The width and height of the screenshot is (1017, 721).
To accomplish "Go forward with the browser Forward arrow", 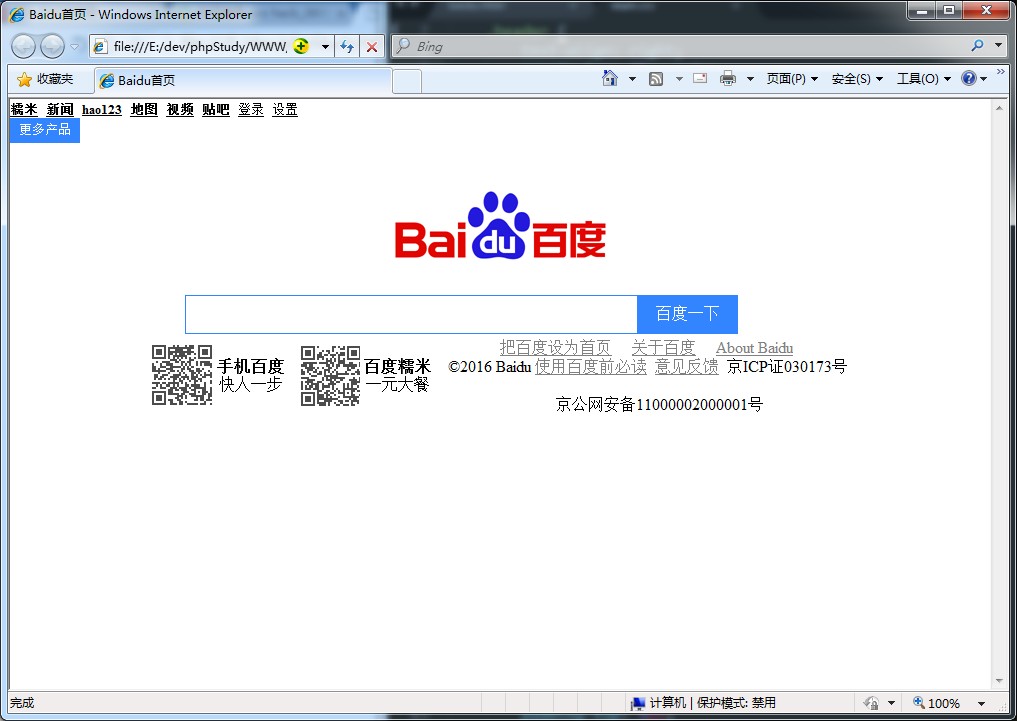I will point(53,46).
